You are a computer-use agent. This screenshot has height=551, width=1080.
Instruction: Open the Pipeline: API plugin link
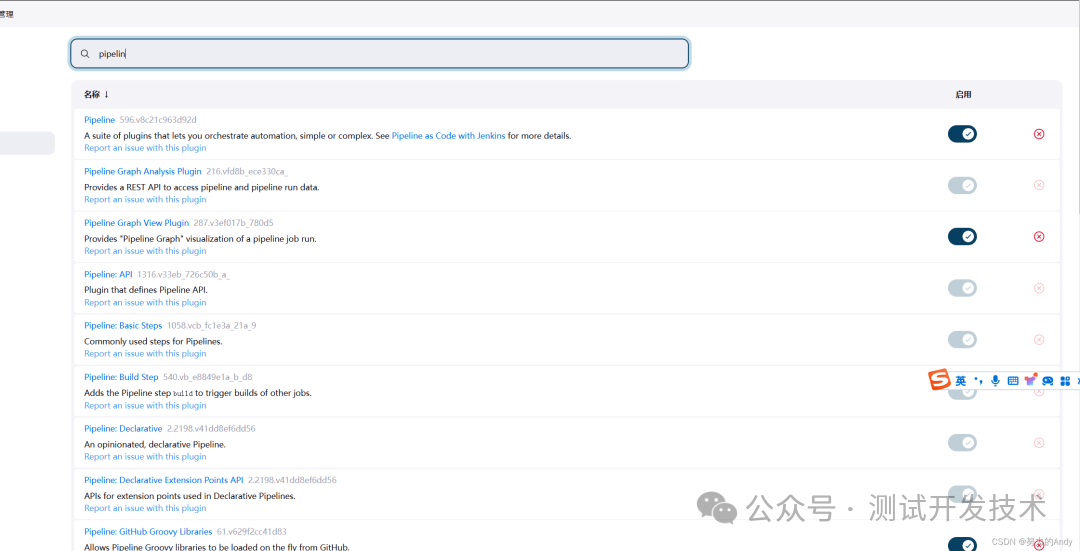pos(108,274)
